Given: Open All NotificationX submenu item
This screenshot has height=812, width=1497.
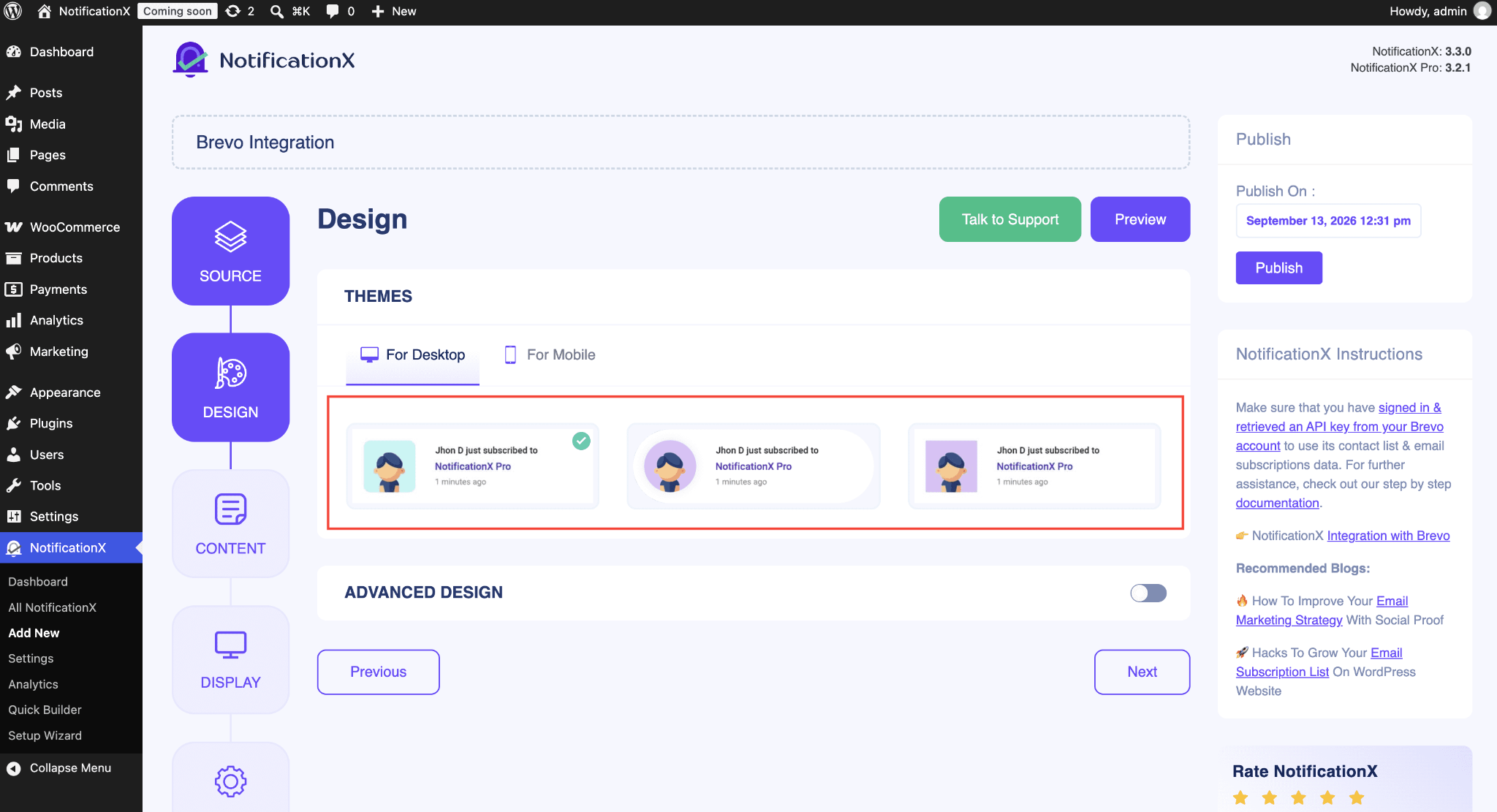Looking at the screenshot, I should 52,607.
